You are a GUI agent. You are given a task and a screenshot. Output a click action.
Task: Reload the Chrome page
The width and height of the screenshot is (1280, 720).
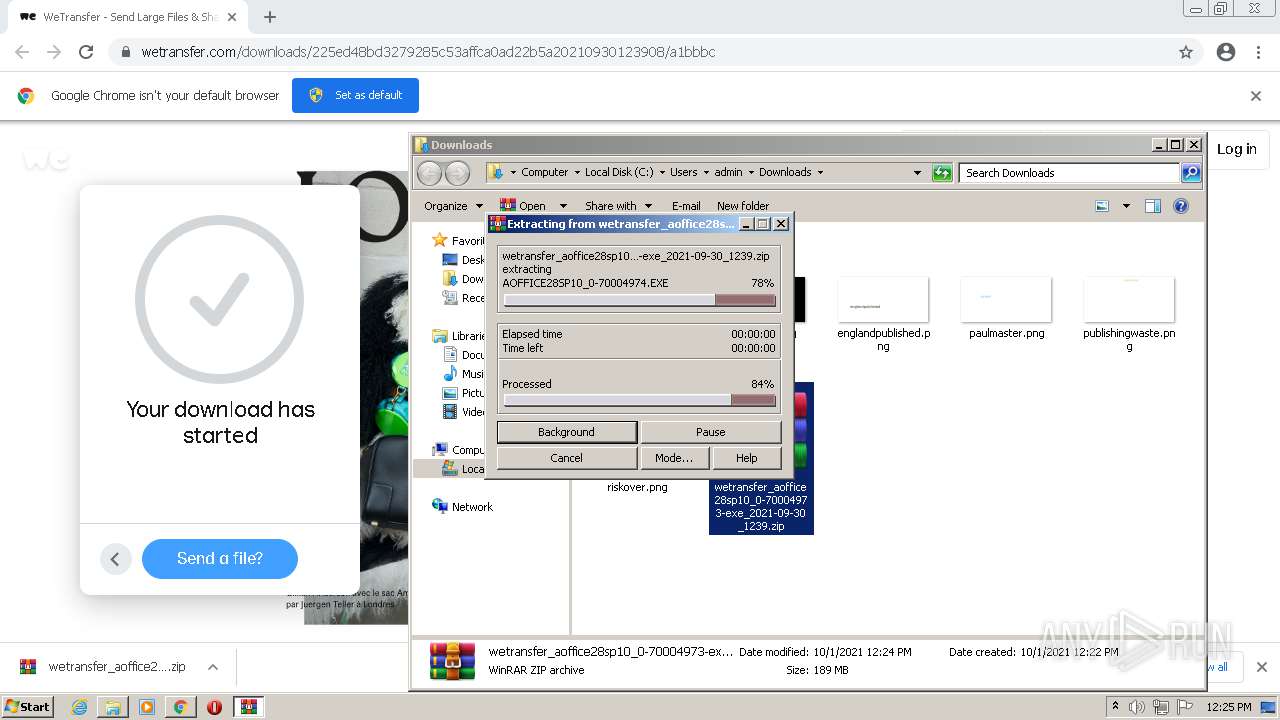pos(86,52)
